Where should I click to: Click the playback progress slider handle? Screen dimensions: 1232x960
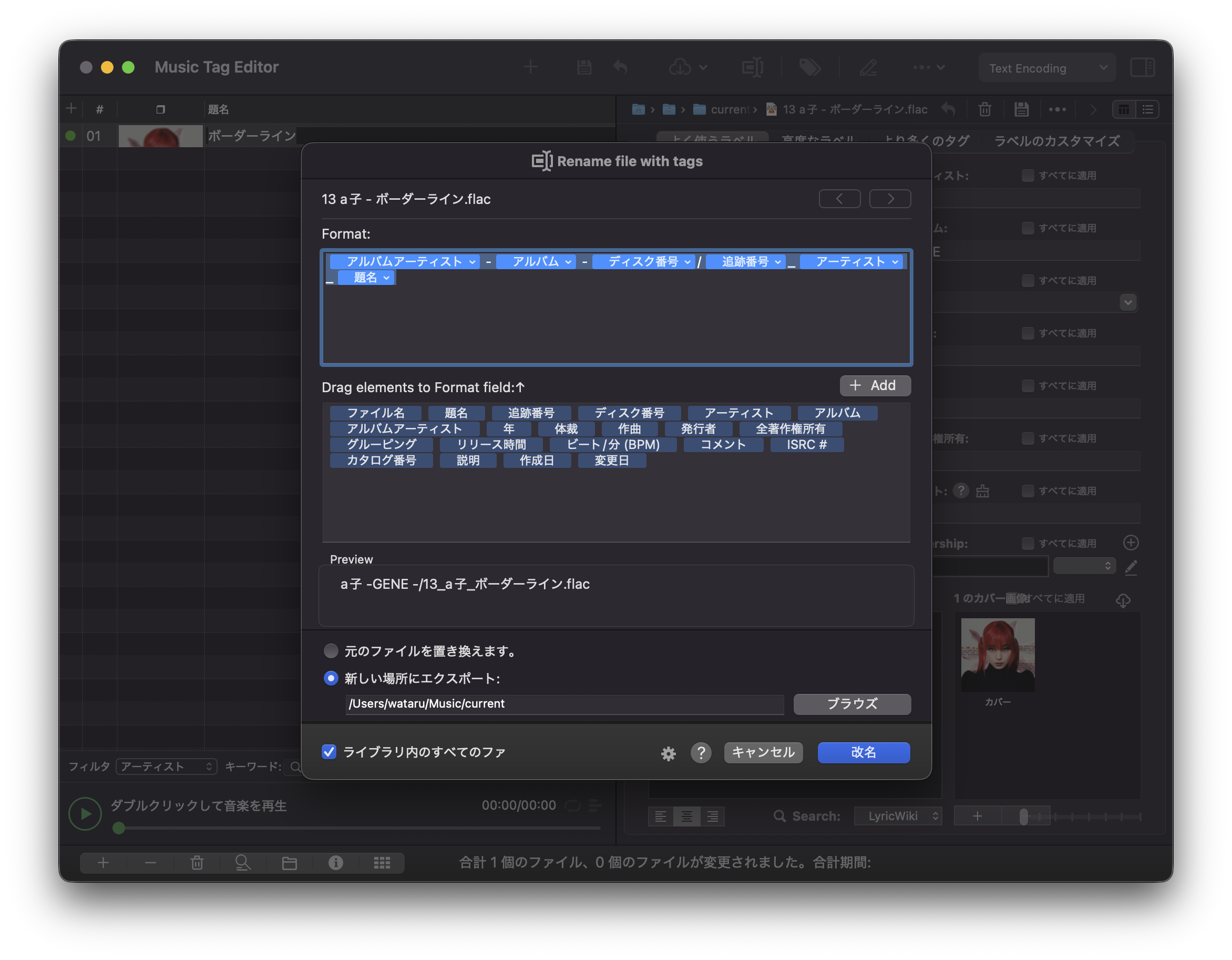pyautogui.click(x=118, y=828)
